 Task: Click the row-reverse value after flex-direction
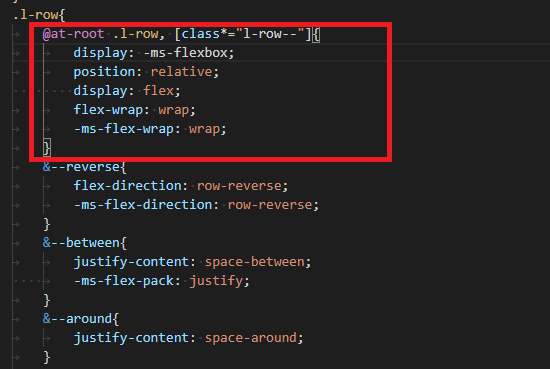pos(239,186)
